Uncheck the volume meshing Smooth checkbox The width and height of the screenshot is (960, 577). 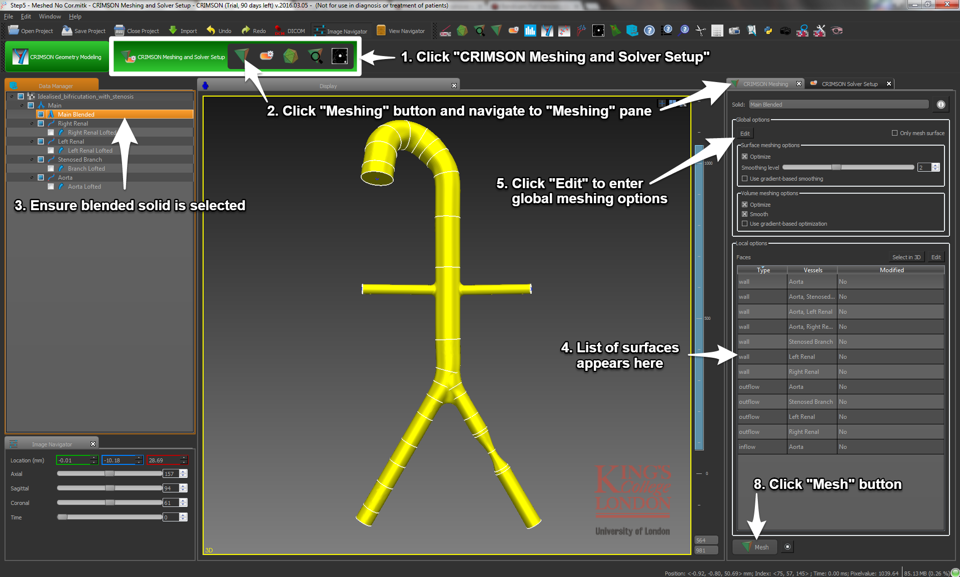pyautogui.click(x=744, y=214)
